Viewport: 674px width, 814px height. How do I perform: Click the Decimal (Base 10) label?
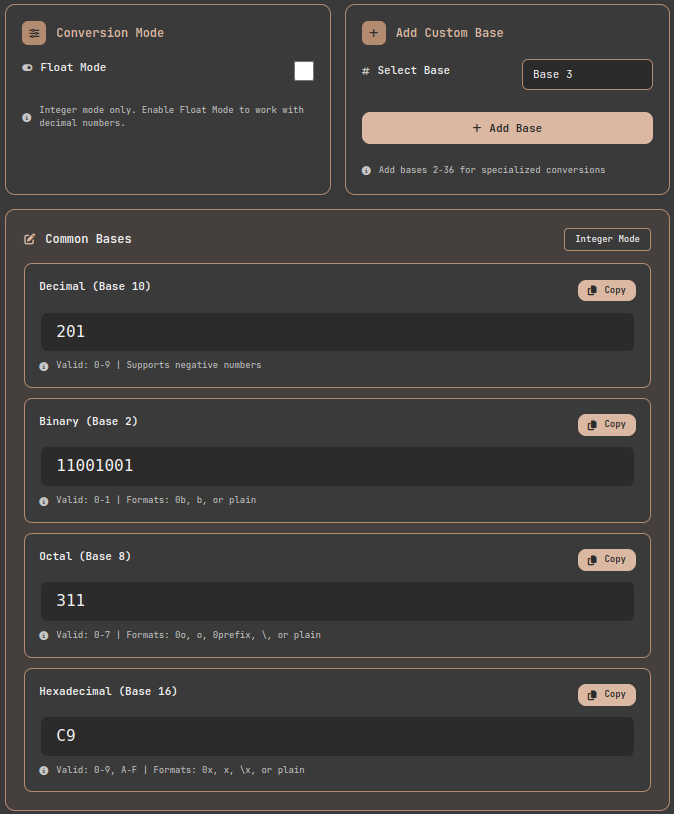tap(95, 287)
